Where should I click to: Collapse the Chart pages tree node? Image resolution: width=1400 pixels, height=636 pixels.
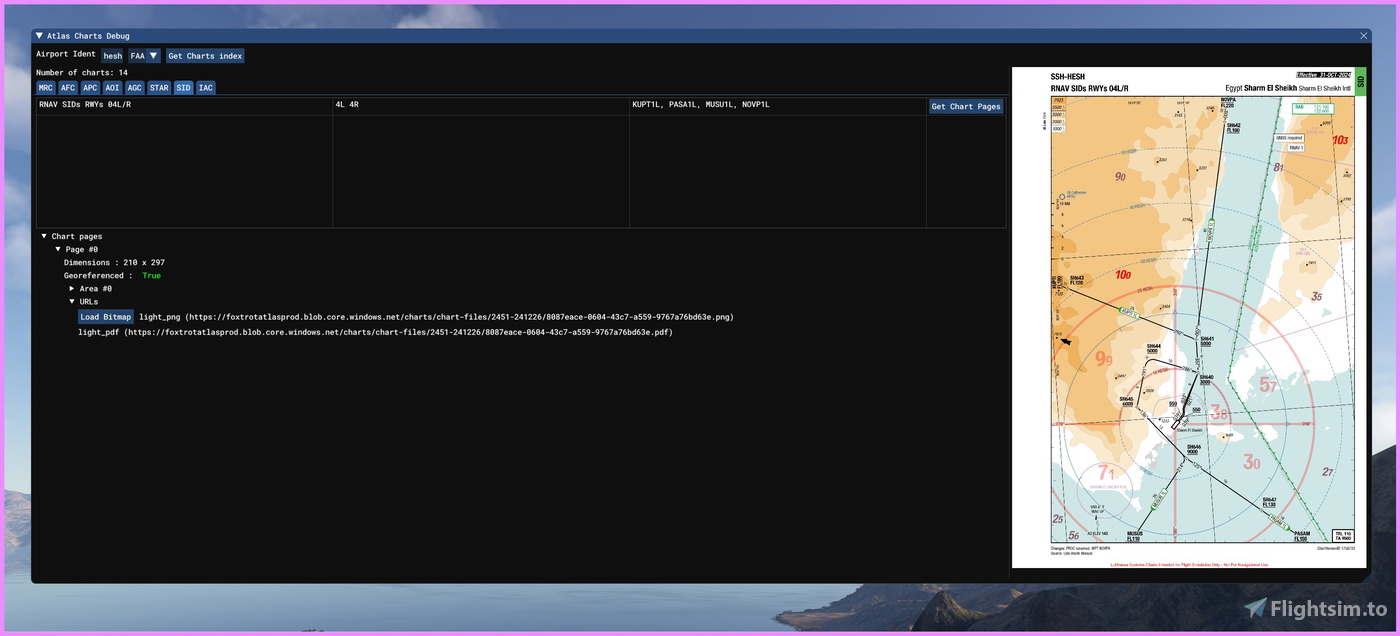(44, 237)
